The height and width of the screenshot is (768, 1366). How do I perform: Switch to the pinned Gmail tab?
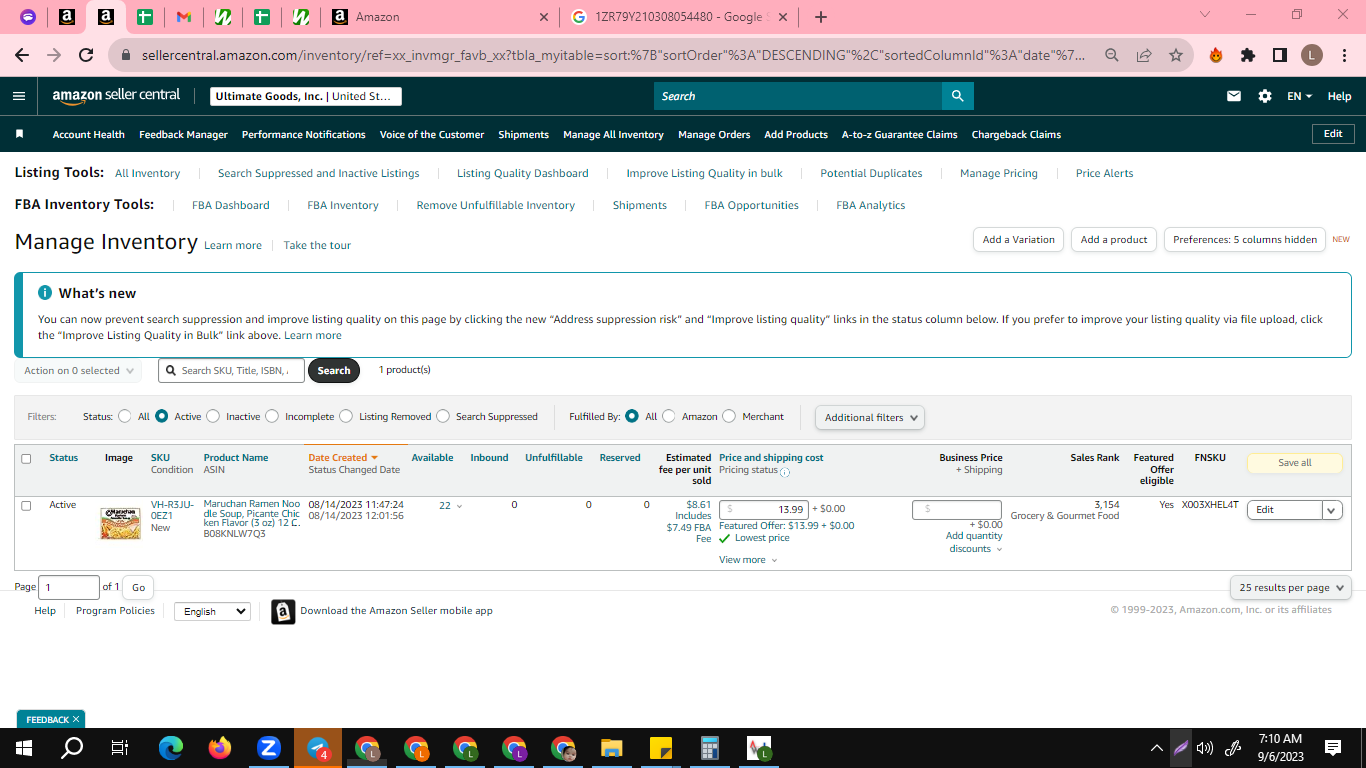(183, 17)
